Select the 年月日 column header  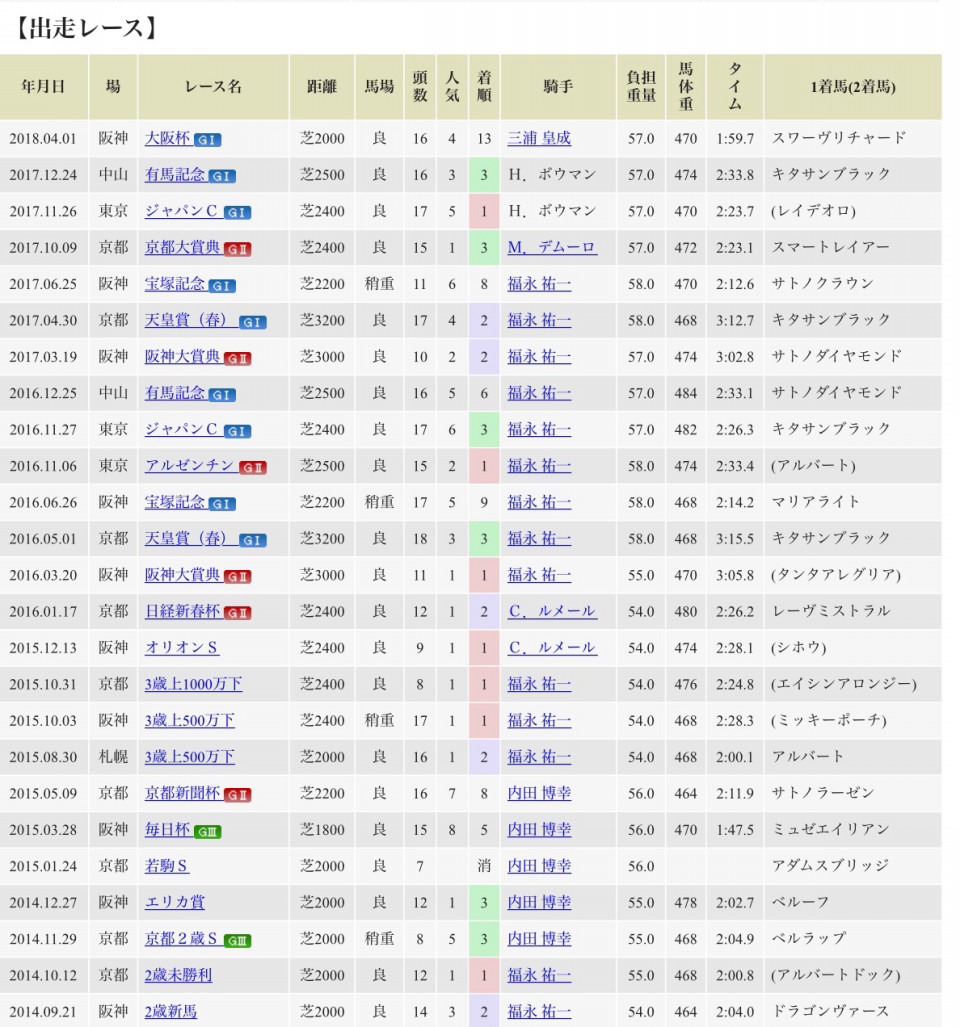43,86
